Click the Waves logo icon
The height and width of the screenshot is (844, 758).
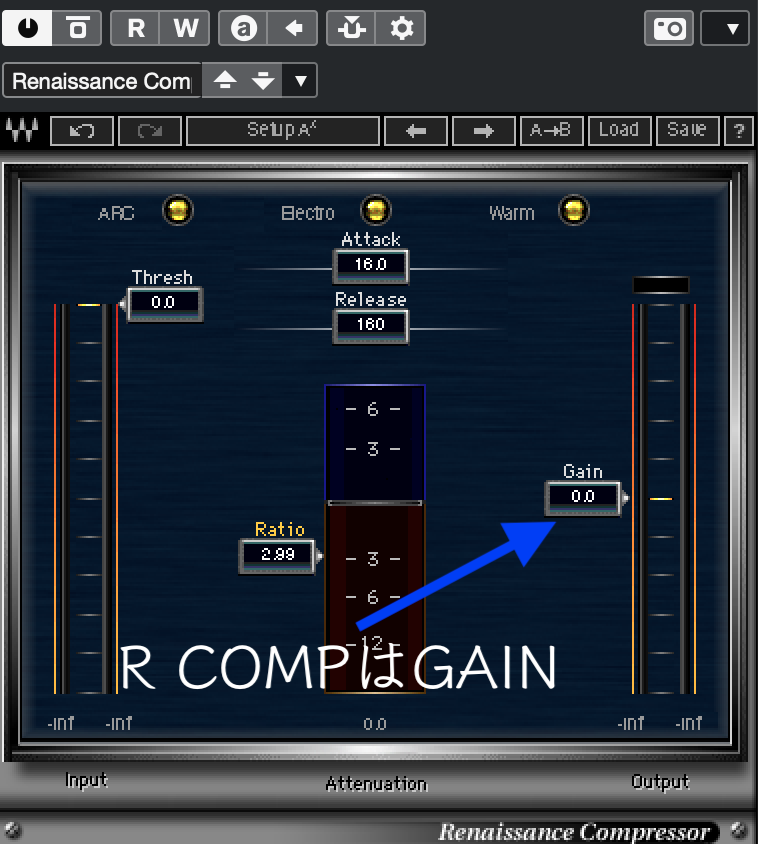[x=22, y=130]
